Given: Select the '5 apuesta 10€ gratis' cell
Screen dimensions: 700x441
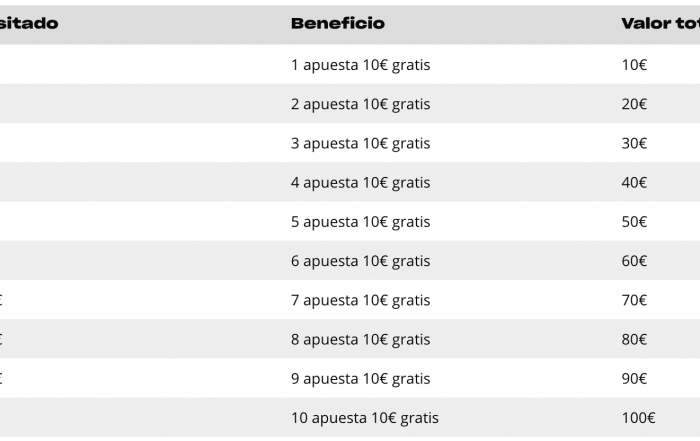Looking at the screenshot, I should (x=360, y=222).
